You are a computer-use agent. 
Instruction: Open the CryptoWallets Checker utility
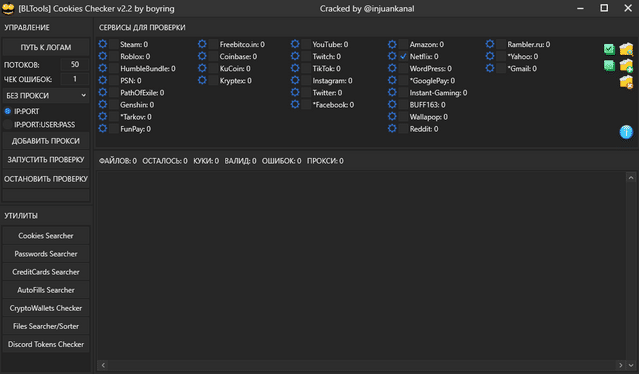46,308
